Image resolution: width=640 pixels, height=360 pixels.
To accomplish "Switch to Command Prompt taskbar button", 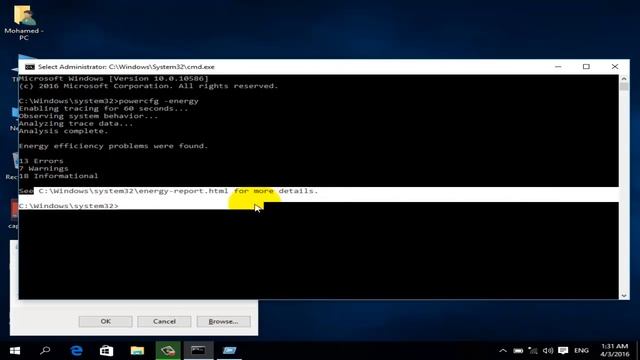I will [198, 351].
